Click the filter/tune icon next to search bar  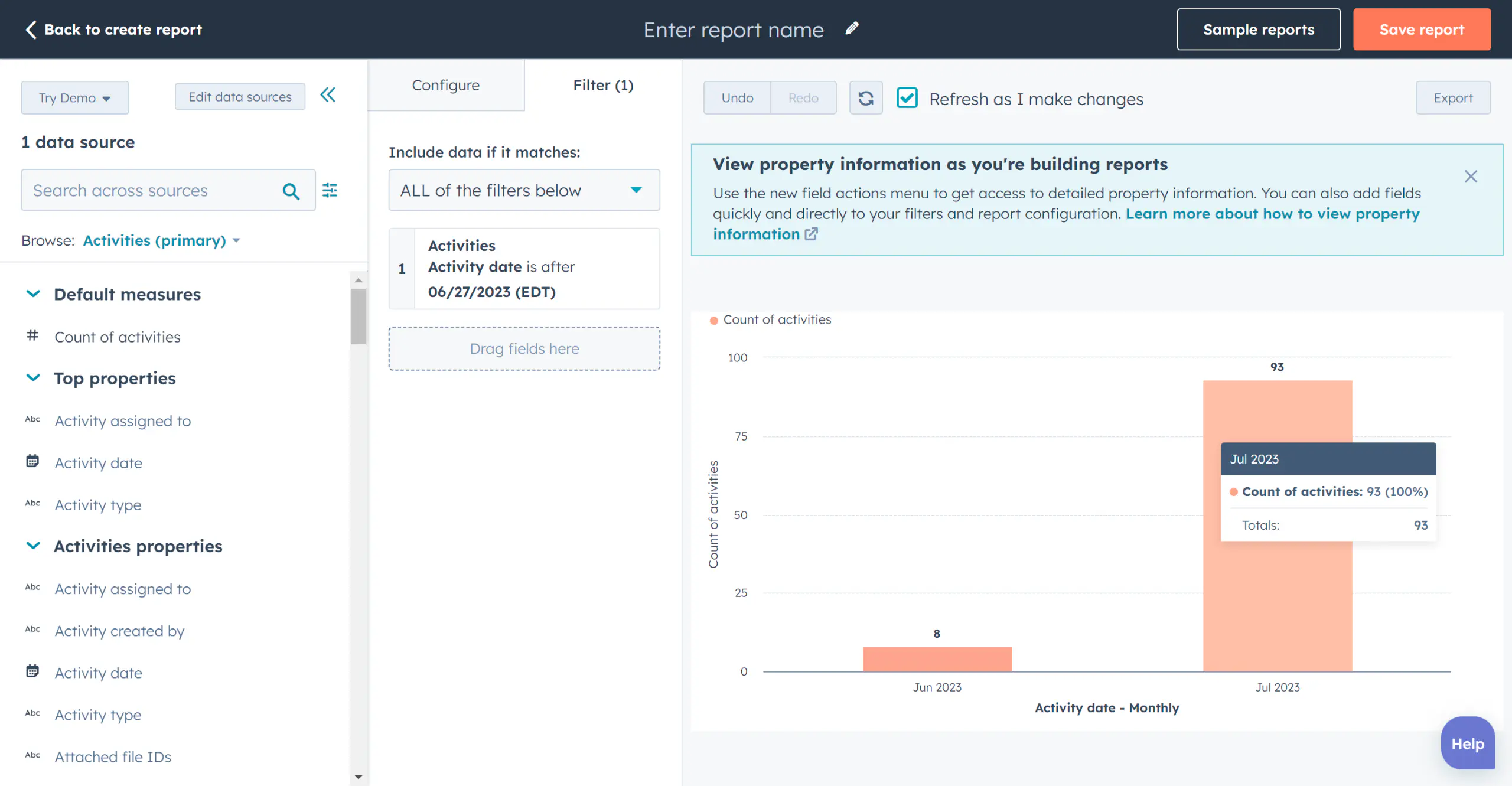pyautogui.click(x=330, y=190)
